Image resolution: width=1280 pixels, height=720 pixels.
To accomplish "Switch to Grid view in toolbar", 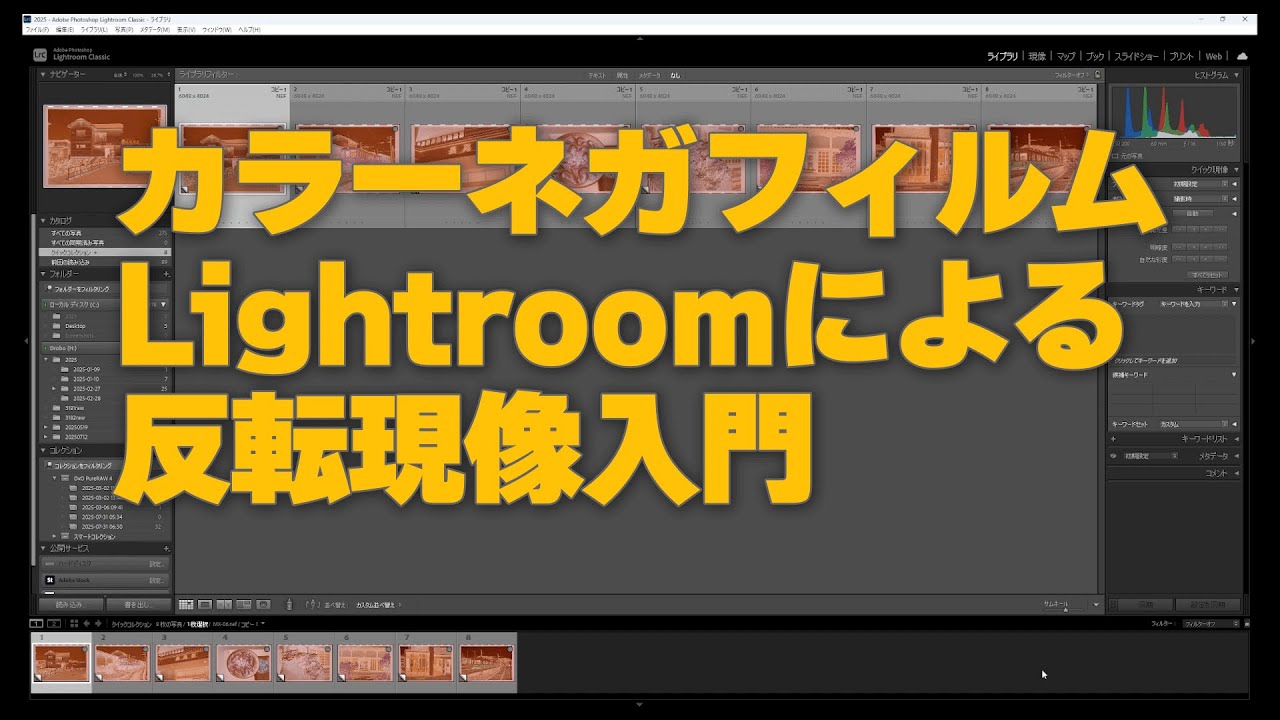I will (x=186, y=605).
